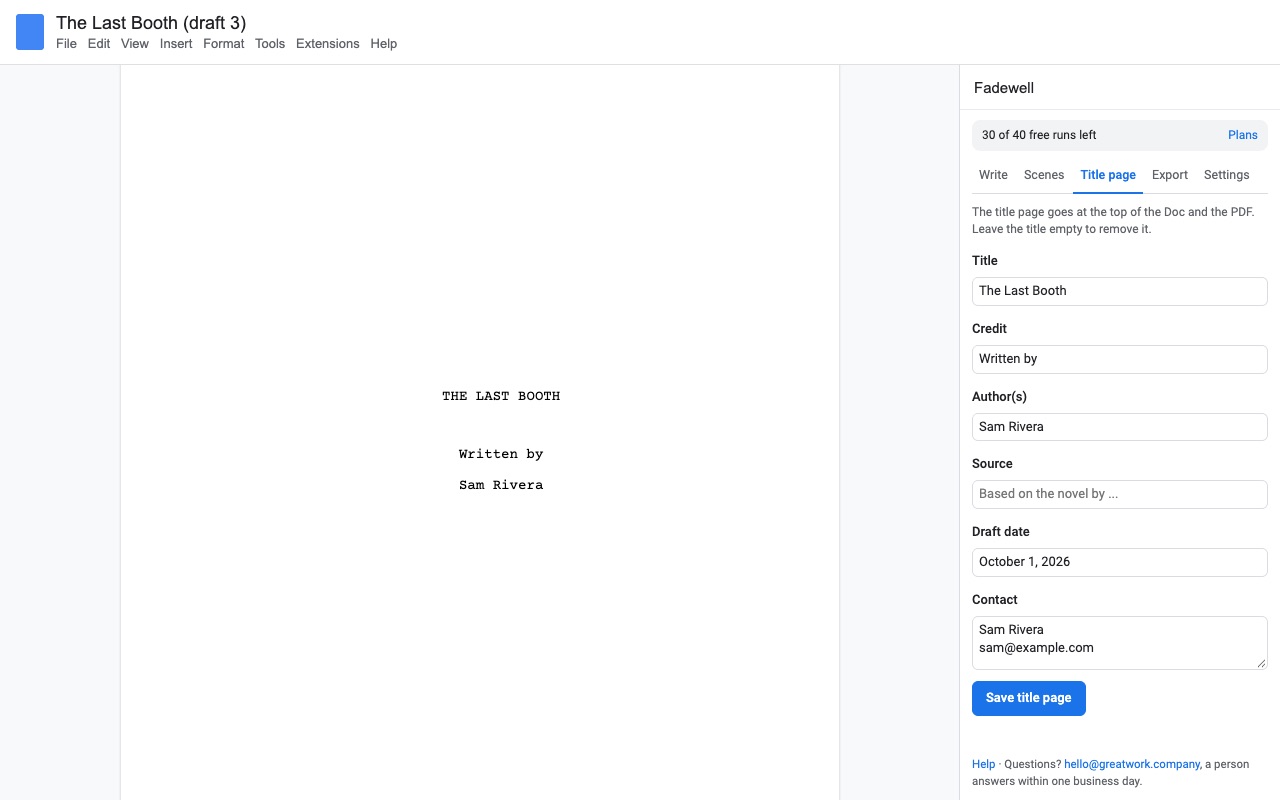Click the Source input field

tap(1120, 494)
